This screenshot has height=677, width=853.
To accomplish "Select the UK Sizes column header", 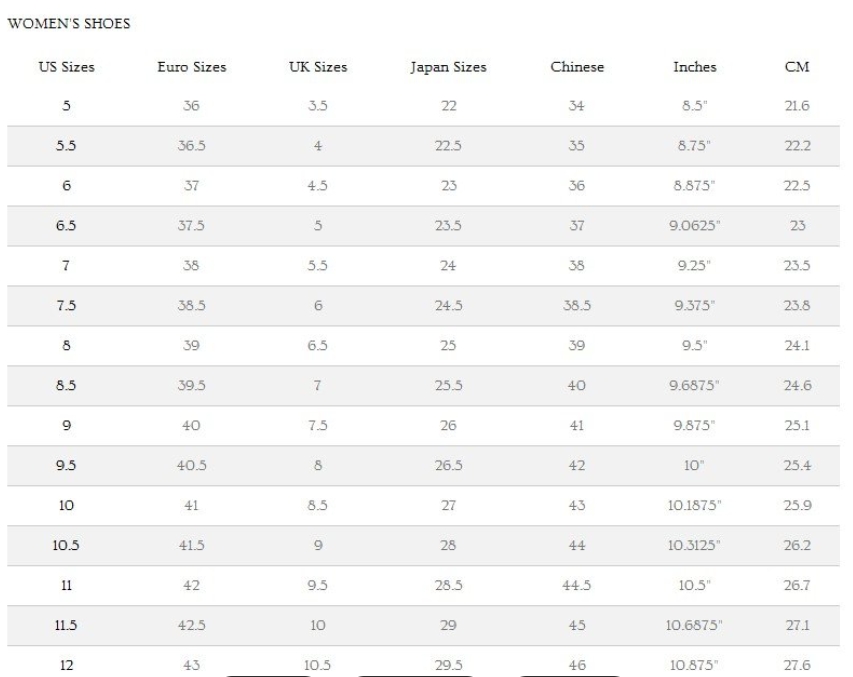I will click(x=318, y=68).
